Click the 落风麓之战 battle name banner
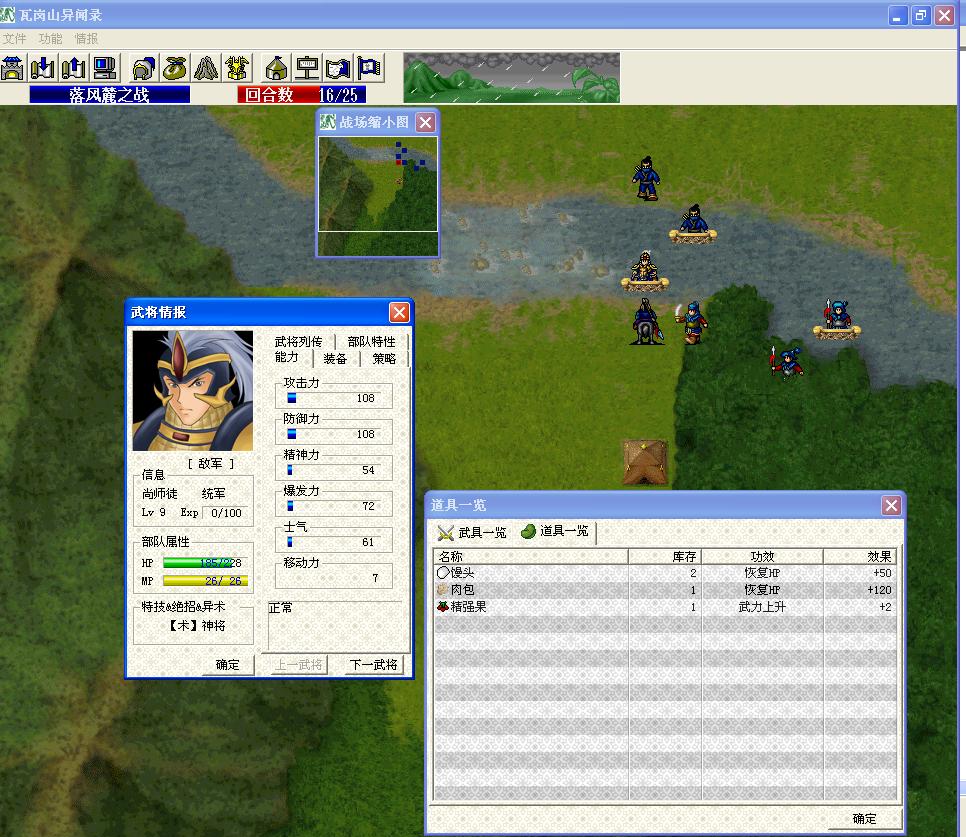This screenshot has height=837, width=966. click(x=110, y=95)
